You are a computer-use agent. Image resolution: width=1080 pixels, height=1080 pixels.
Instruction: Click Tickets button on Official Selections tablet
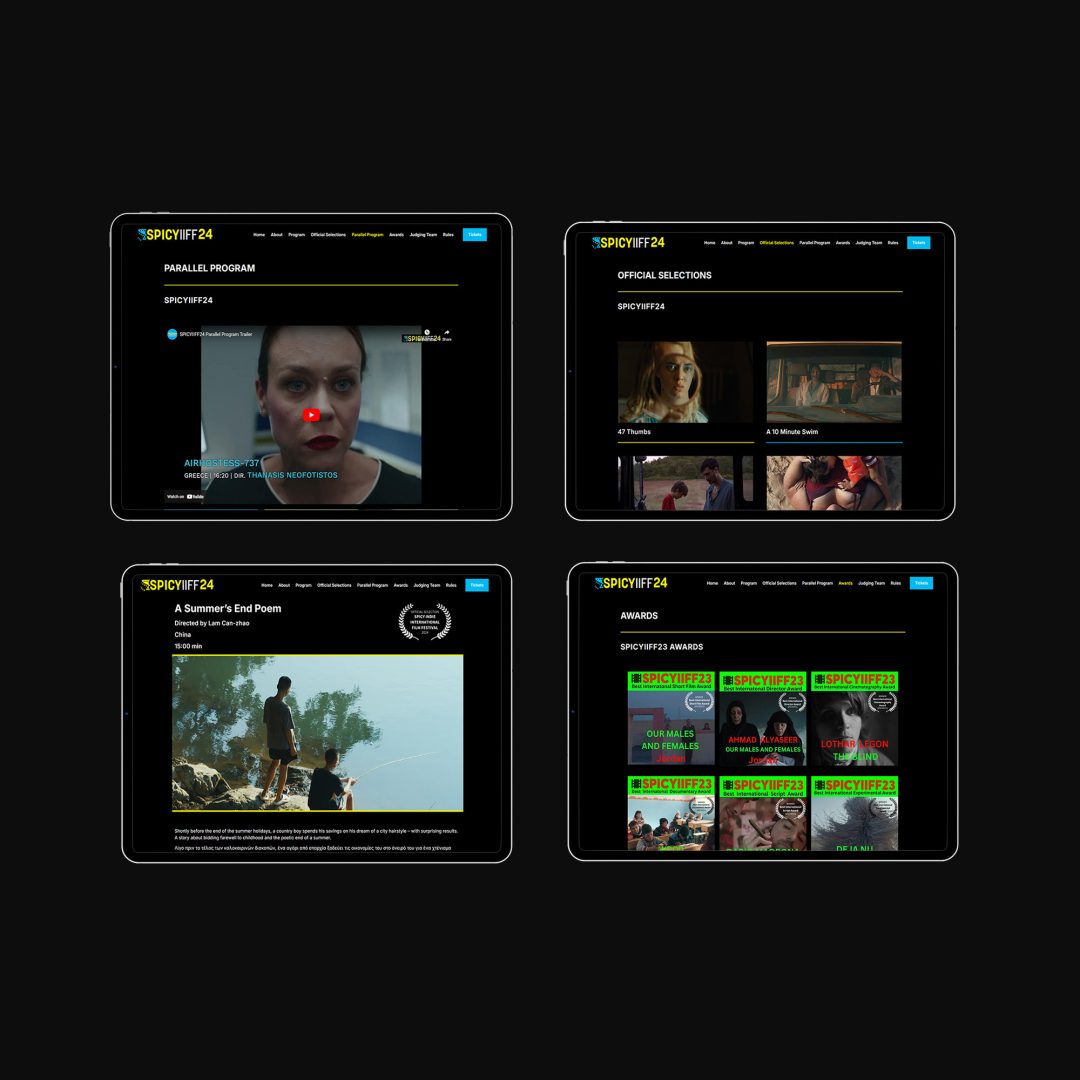coord(919,242)
